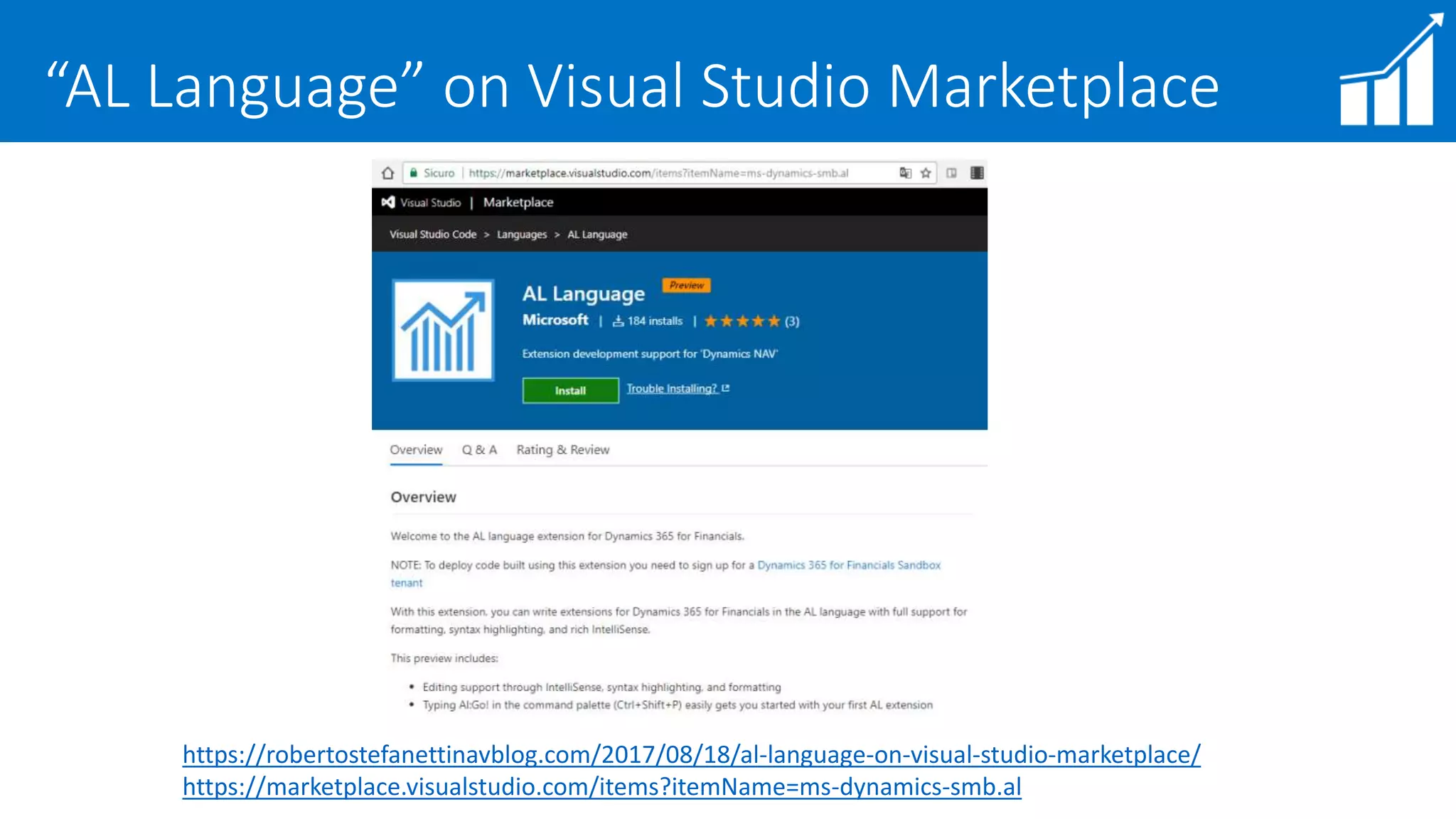Click the 'Editing support through IntelliSense' bullet
This screenshot has height=819, width=1456.
point(601,687)
